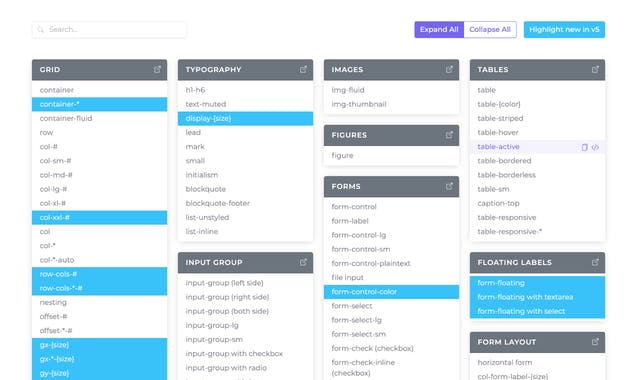
Task: Open Forms section external link icon
Action: 450,186
